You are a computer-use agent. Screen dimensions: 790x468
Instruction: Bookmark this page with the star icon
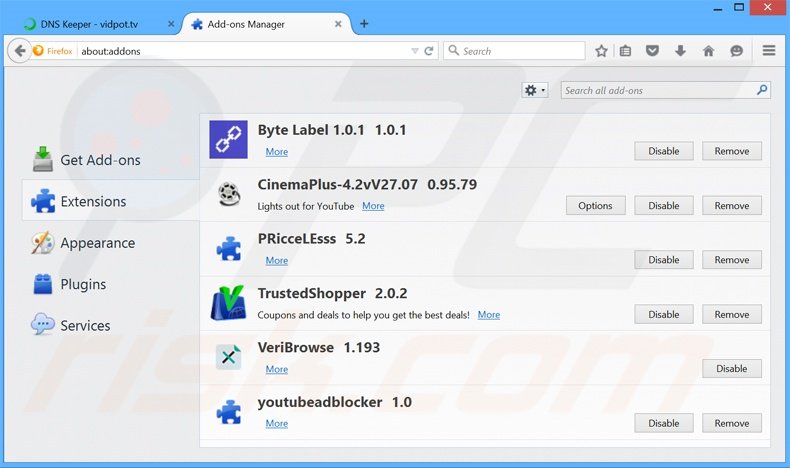601,51
